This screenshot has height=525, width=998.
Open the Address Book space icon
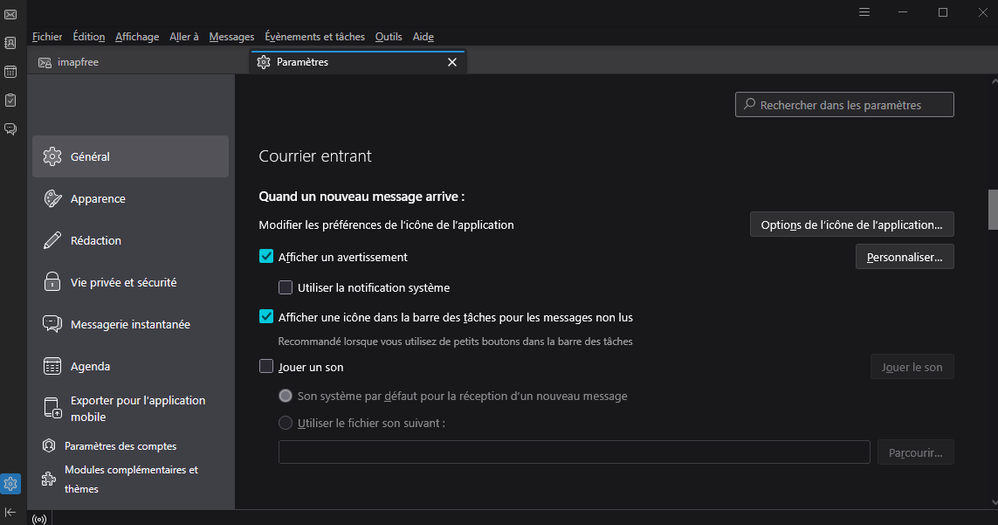tap(10, 43)
